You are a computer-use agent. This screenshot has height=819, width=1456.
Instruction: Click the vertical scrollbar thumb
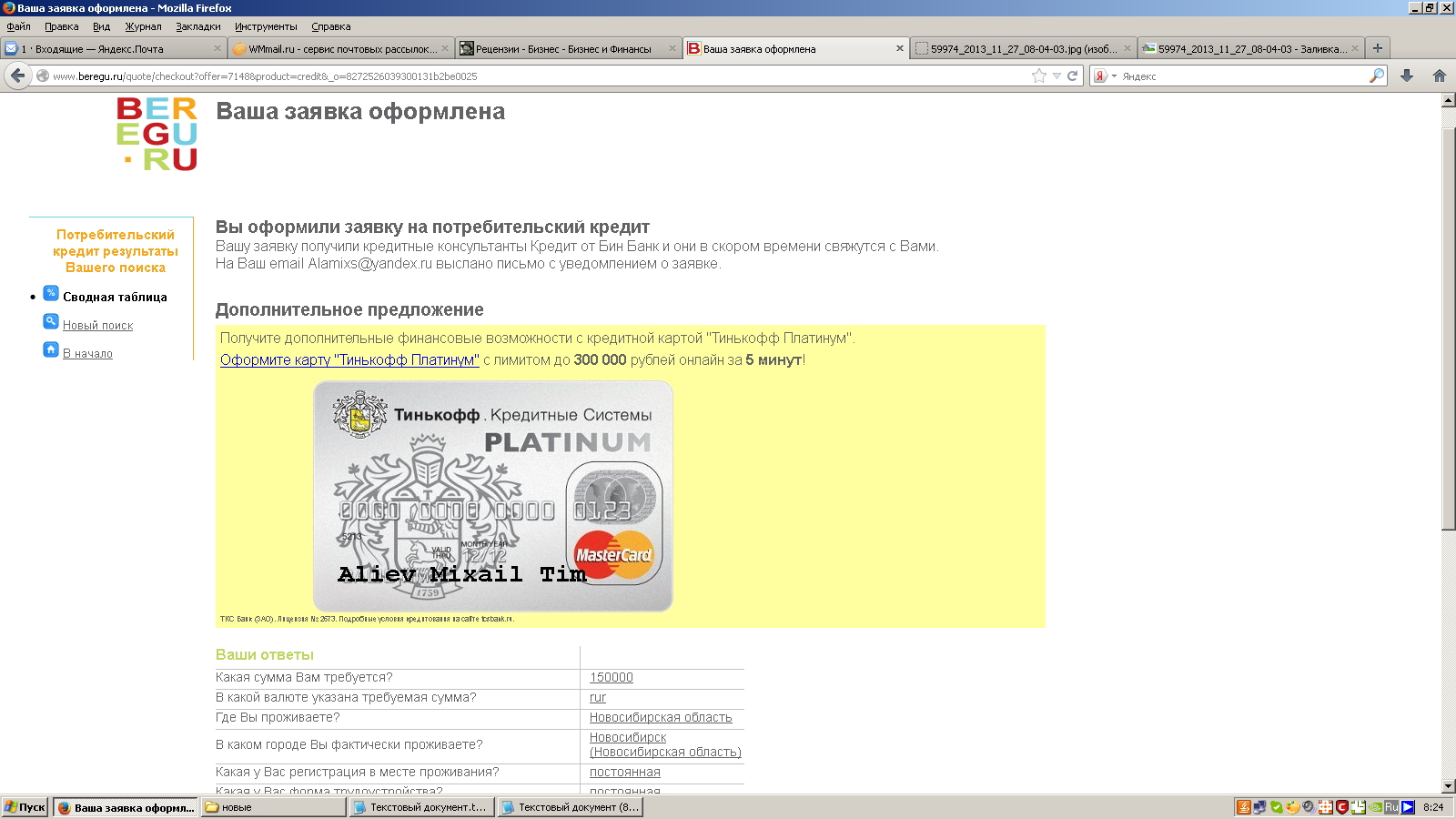pos(1449,329)
